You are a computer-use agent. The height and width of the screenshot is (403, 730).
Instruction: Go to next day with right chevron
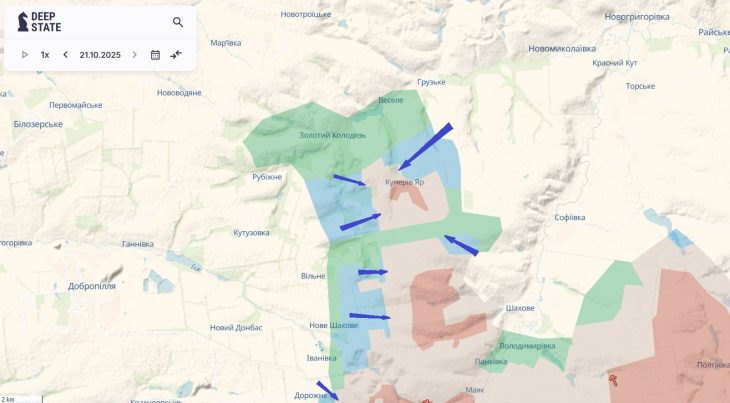click(x=134, y=55)
